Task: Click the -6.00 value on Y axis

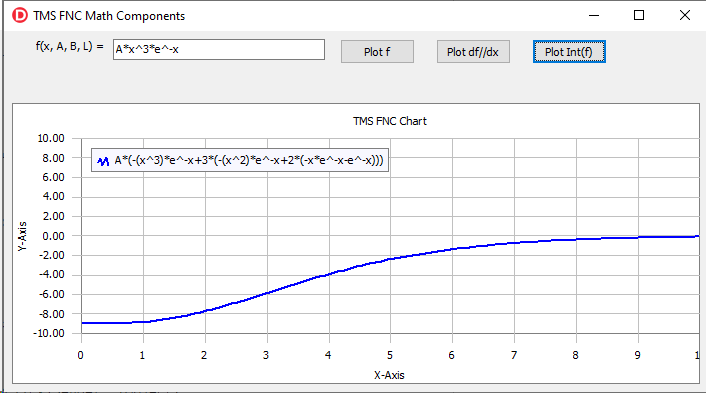Action: coord(52,294)
